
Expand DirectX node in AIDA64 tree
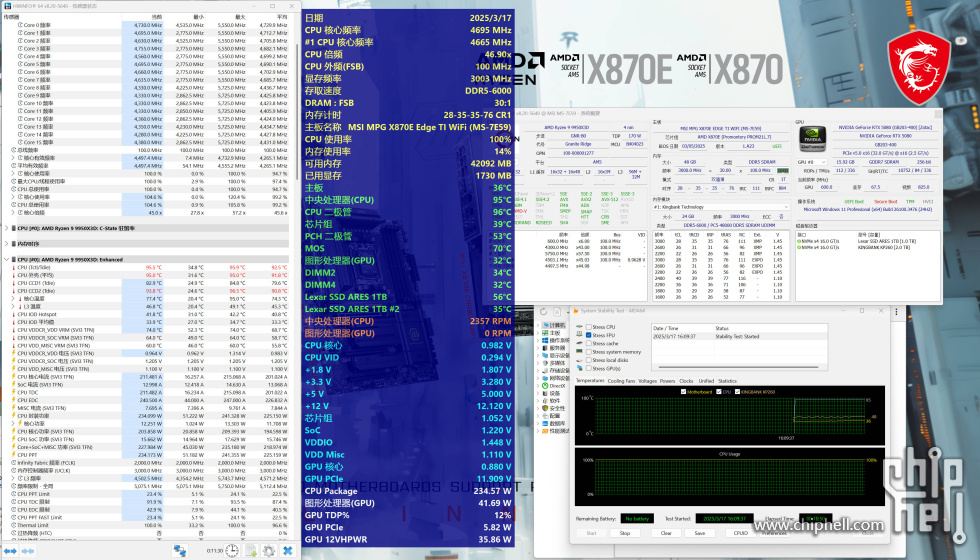click(538, 386)
